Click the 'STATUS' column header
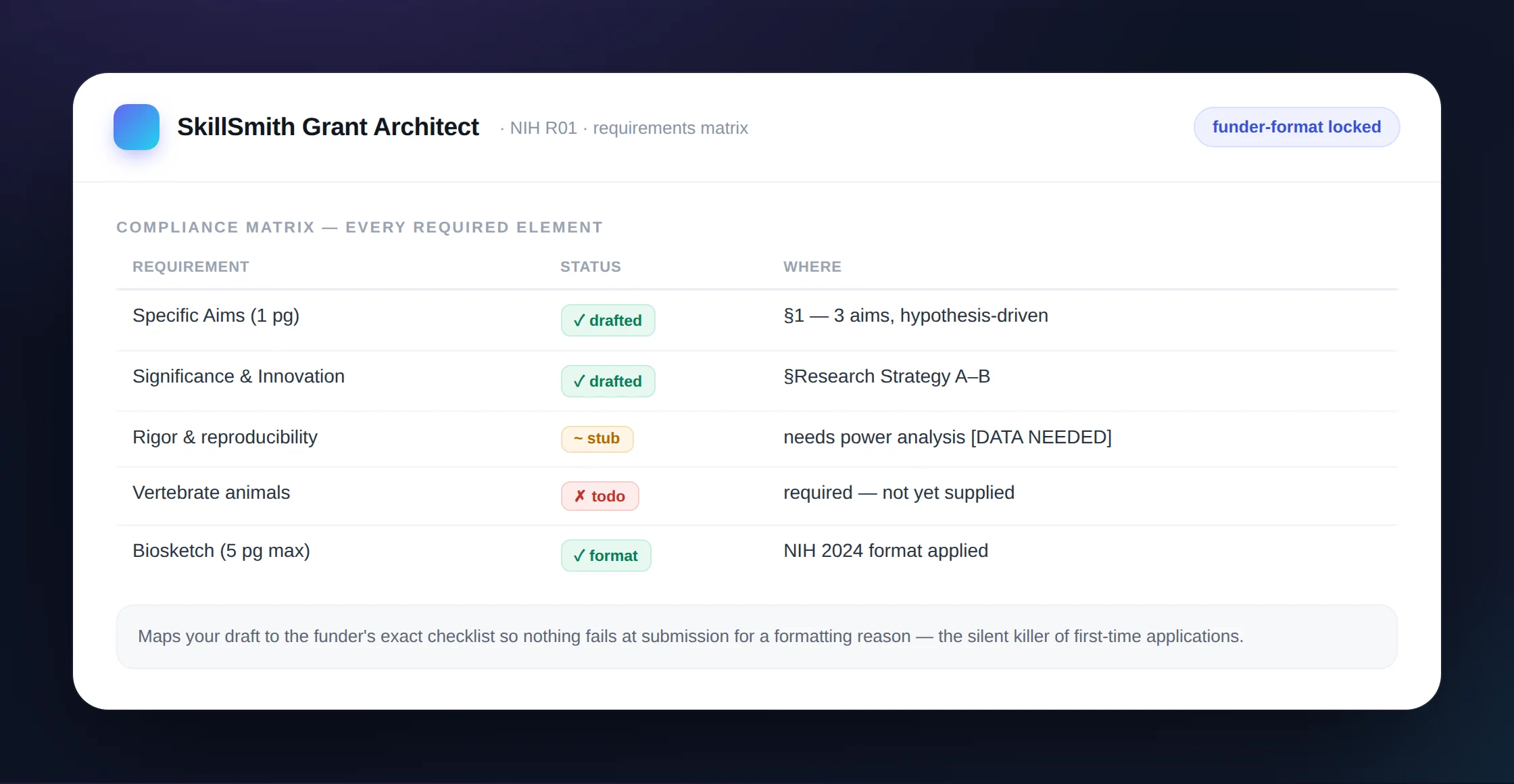The image size is (1514, 784). (591, 267)
